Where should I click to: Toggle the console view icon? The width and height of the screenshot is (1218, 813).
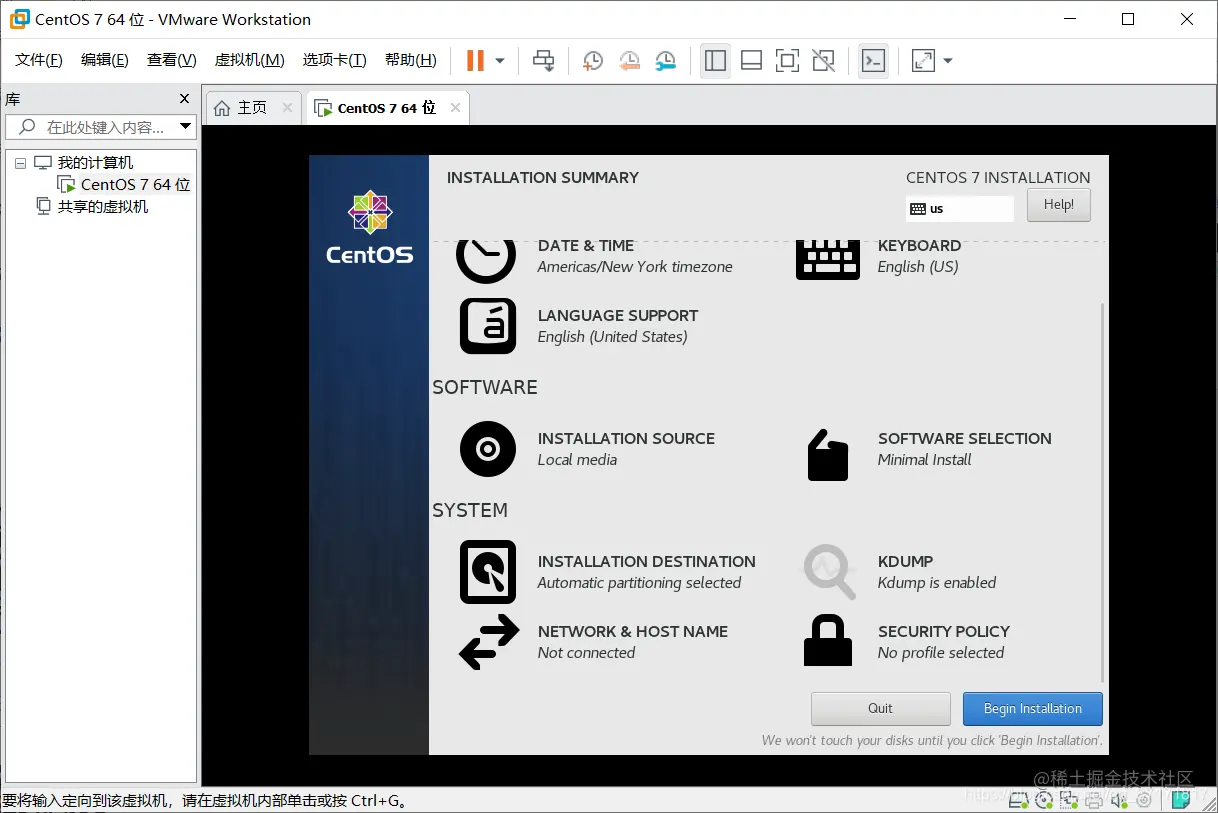(x=873, y=61)
